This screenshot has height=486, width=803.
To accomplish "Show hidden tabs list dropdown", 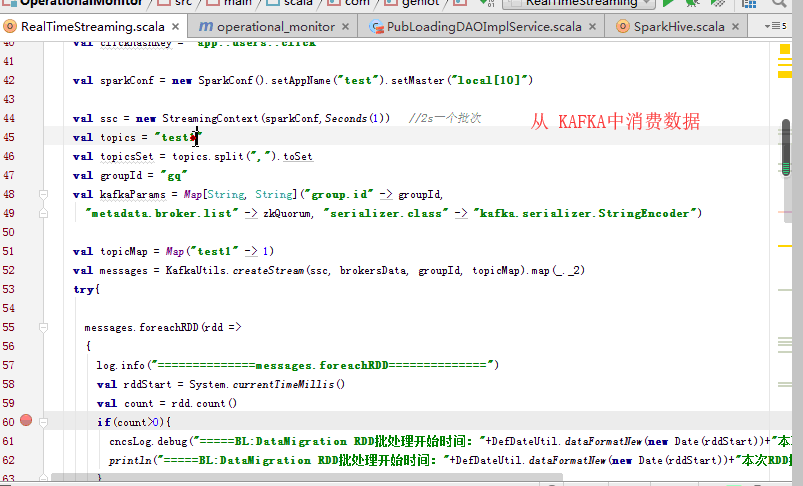I will (x=772, y=26).
